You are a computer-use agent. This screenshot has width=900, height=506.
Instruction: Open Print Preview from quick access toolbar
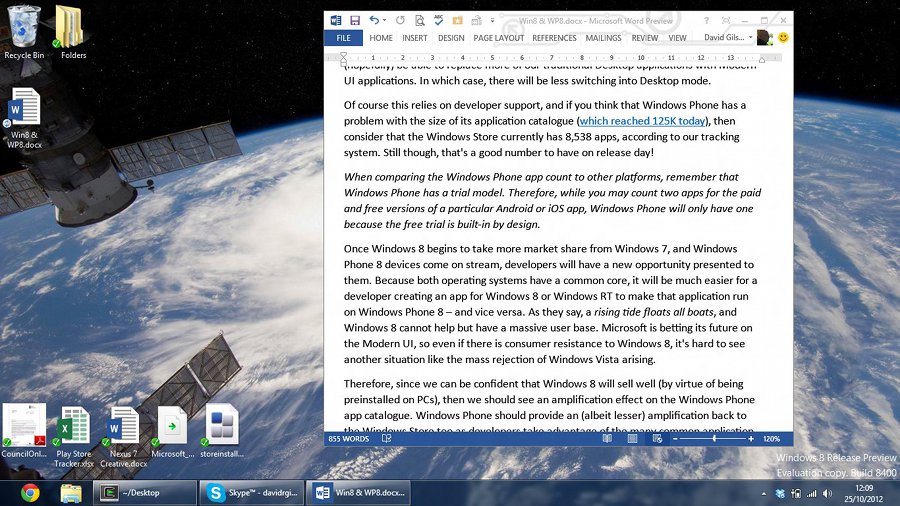pyautogui.click(x=420, y=21)
